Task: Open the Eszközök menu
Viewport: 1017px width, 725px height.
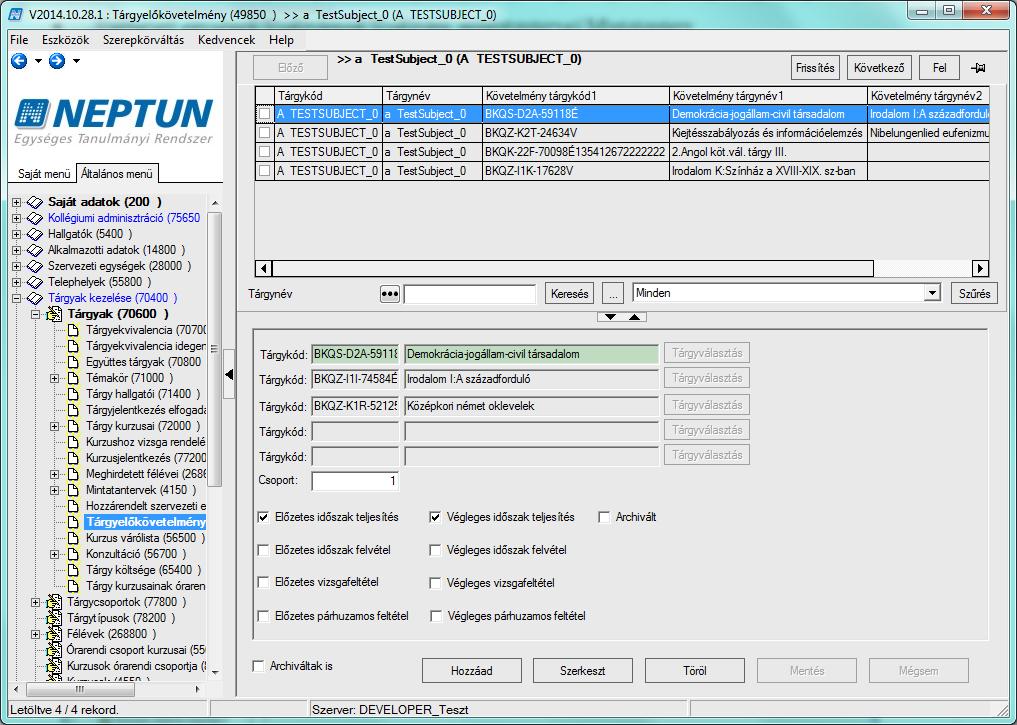Action: point(66,40)
